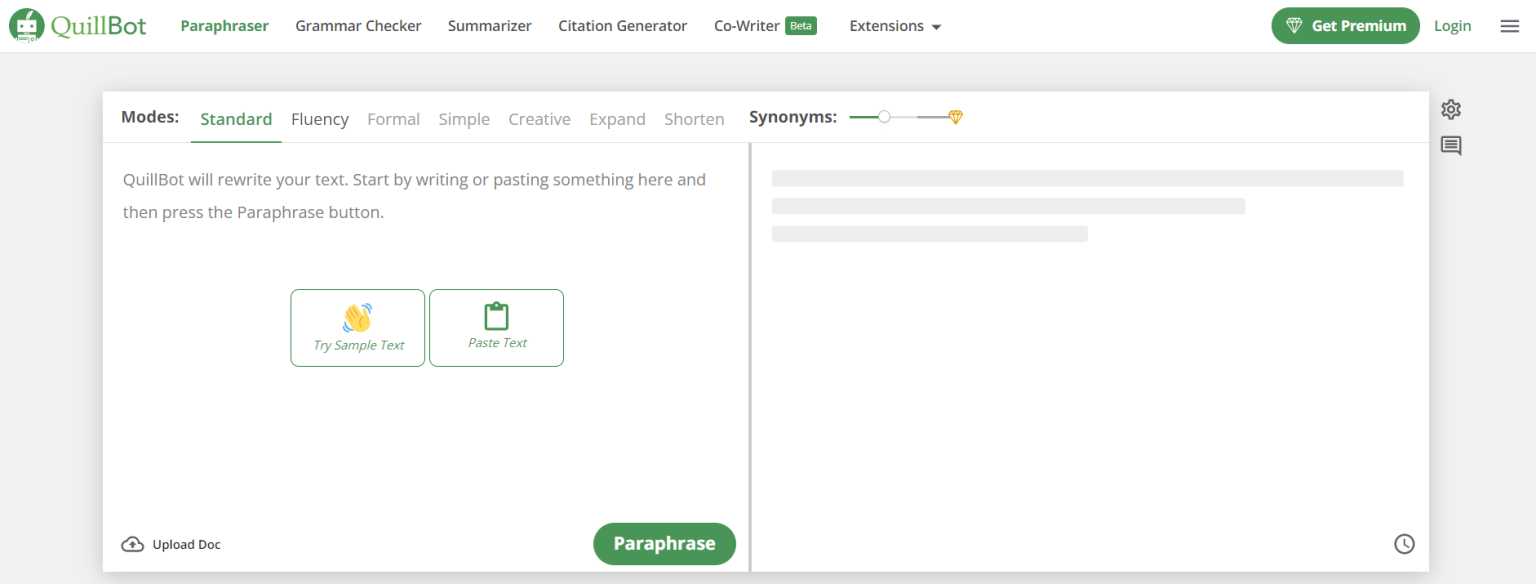Click the Login link
Screen dimensions: 1536x584
click(x=1452, y=26)
